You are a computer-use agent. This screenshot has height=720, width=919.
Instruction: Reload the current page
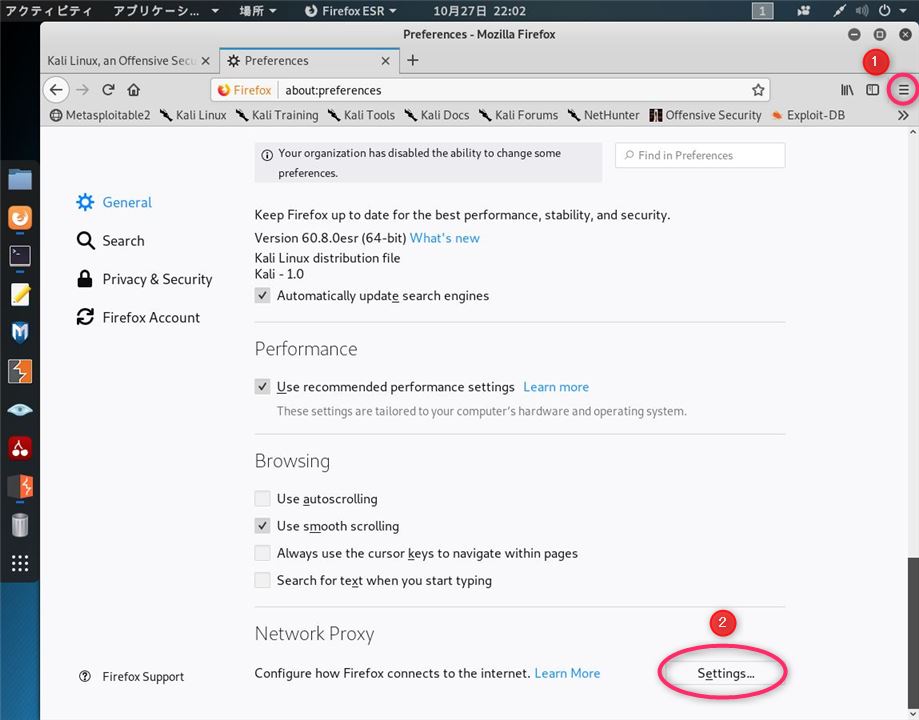coord(108,90)
